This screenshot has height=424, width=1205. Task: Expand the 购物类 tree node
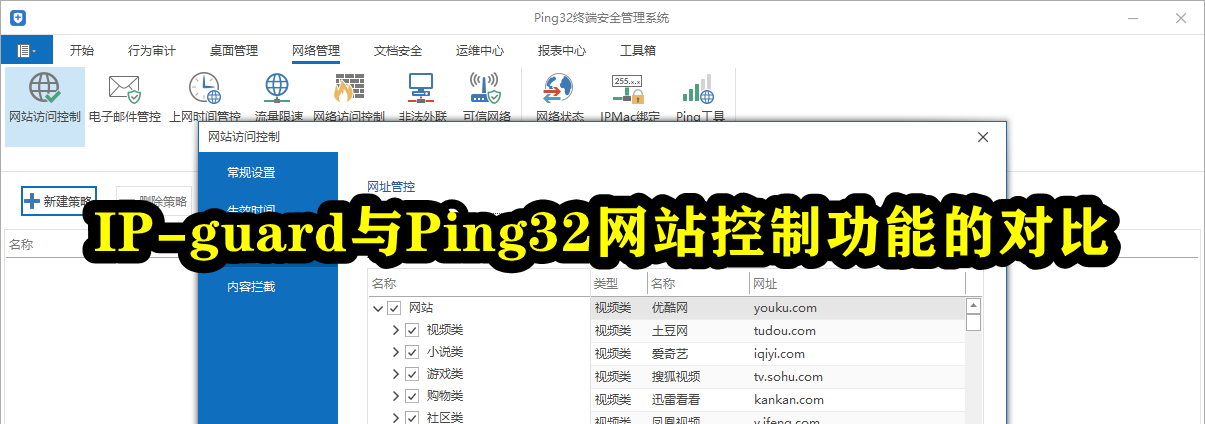[395, 396]
